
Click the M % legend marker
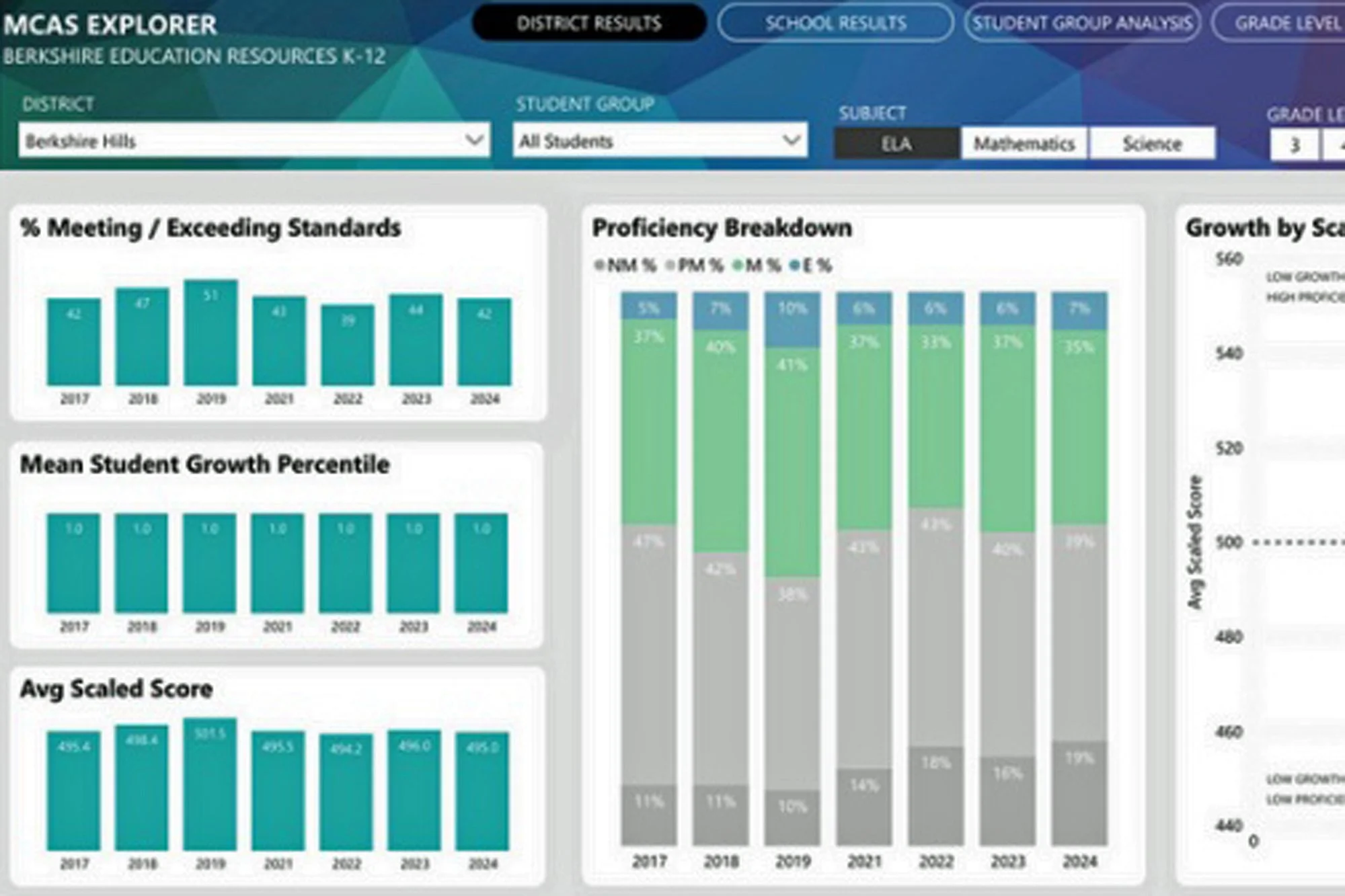(737, 266)
